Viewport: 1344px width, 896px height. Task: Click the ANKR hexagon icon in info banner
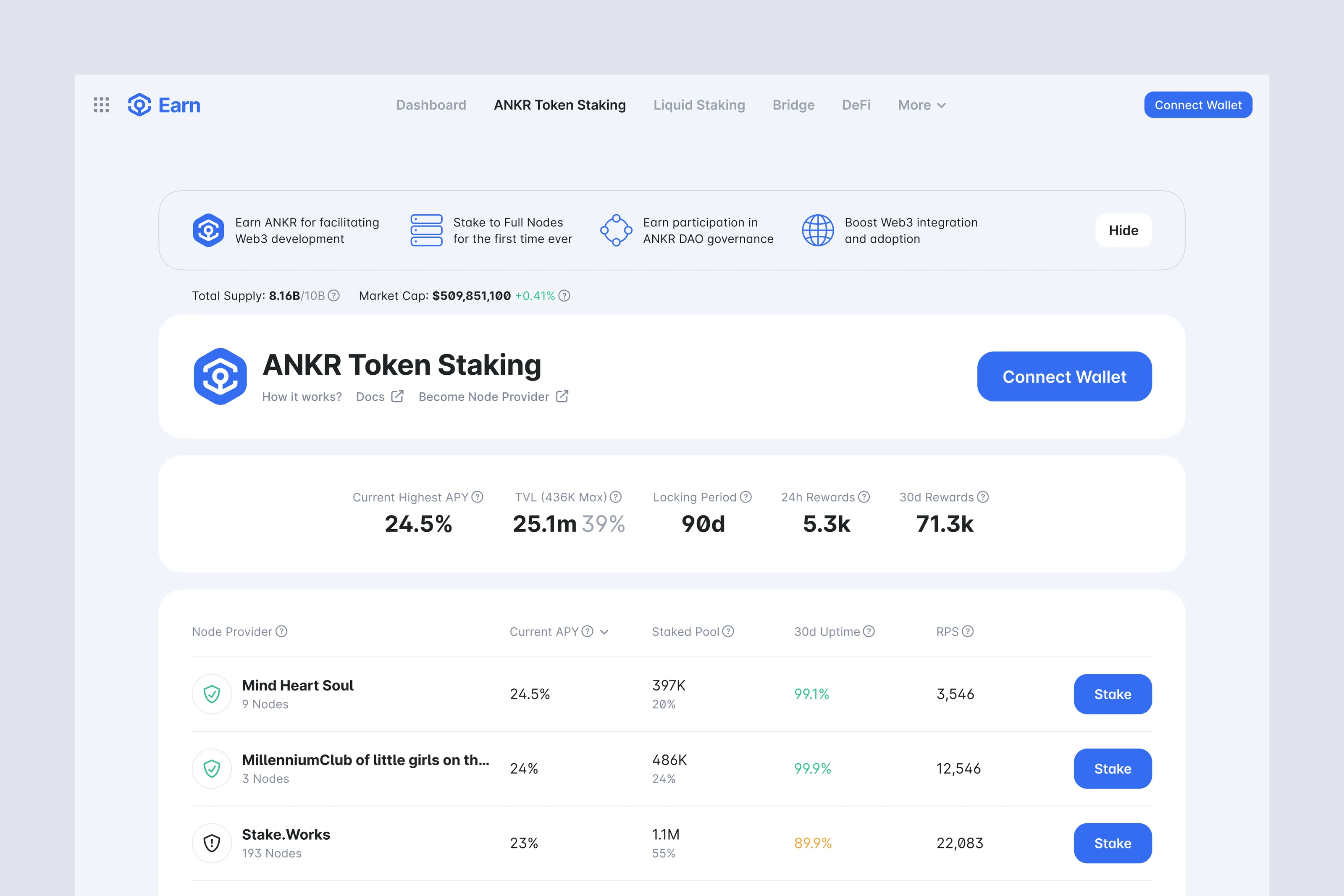[x=208, y=230]
